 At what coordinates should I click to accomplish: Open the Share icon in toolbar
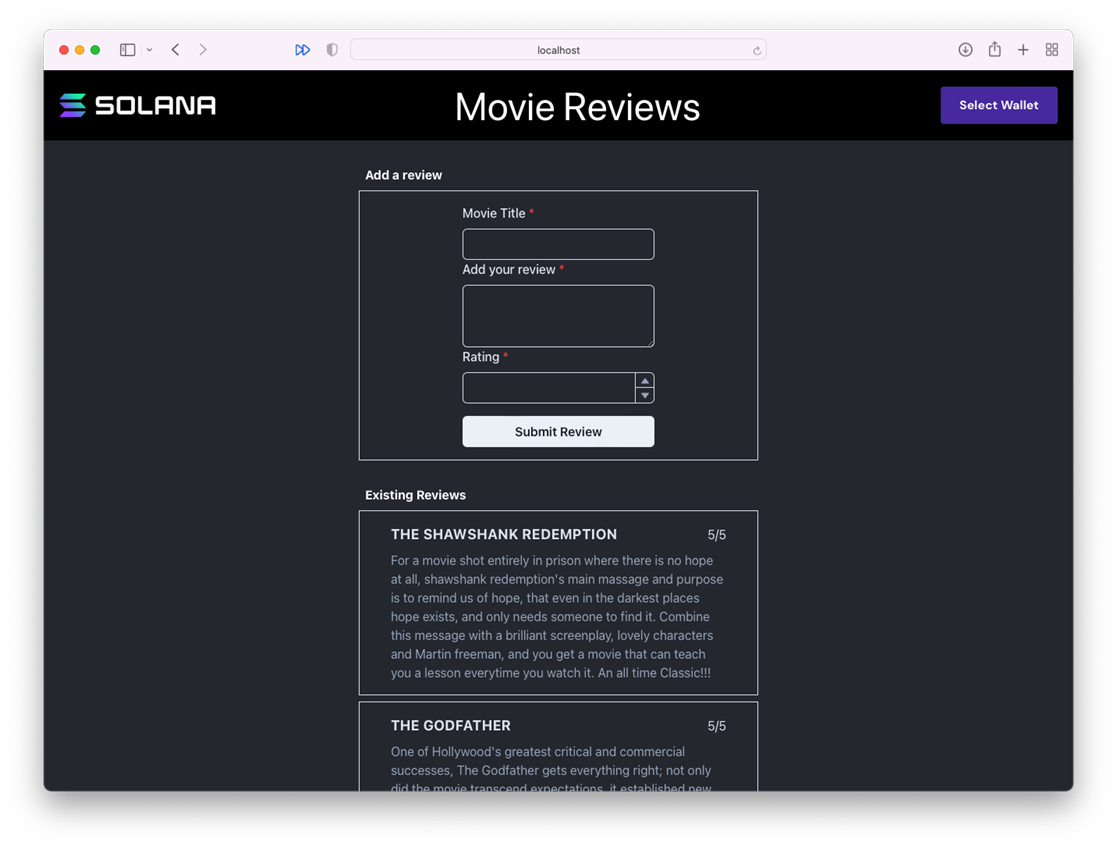pyautogui.click(x=994, y=50)
